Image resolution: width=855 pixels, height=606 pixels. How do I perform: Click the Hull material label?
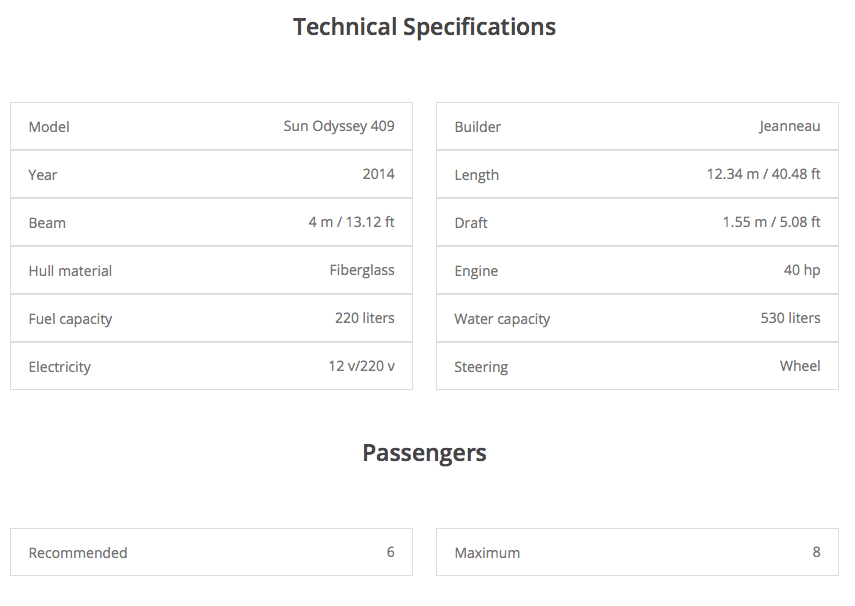[70, 271]
